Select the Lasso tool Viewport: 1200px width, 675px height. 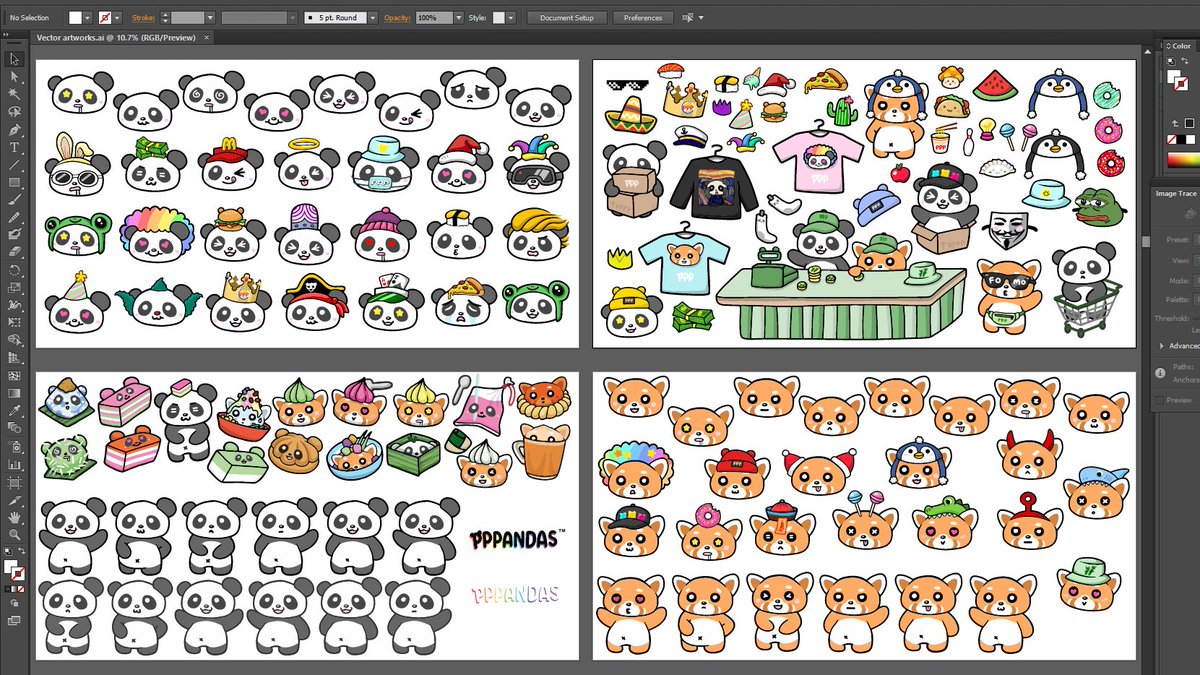tap(14, 111)
